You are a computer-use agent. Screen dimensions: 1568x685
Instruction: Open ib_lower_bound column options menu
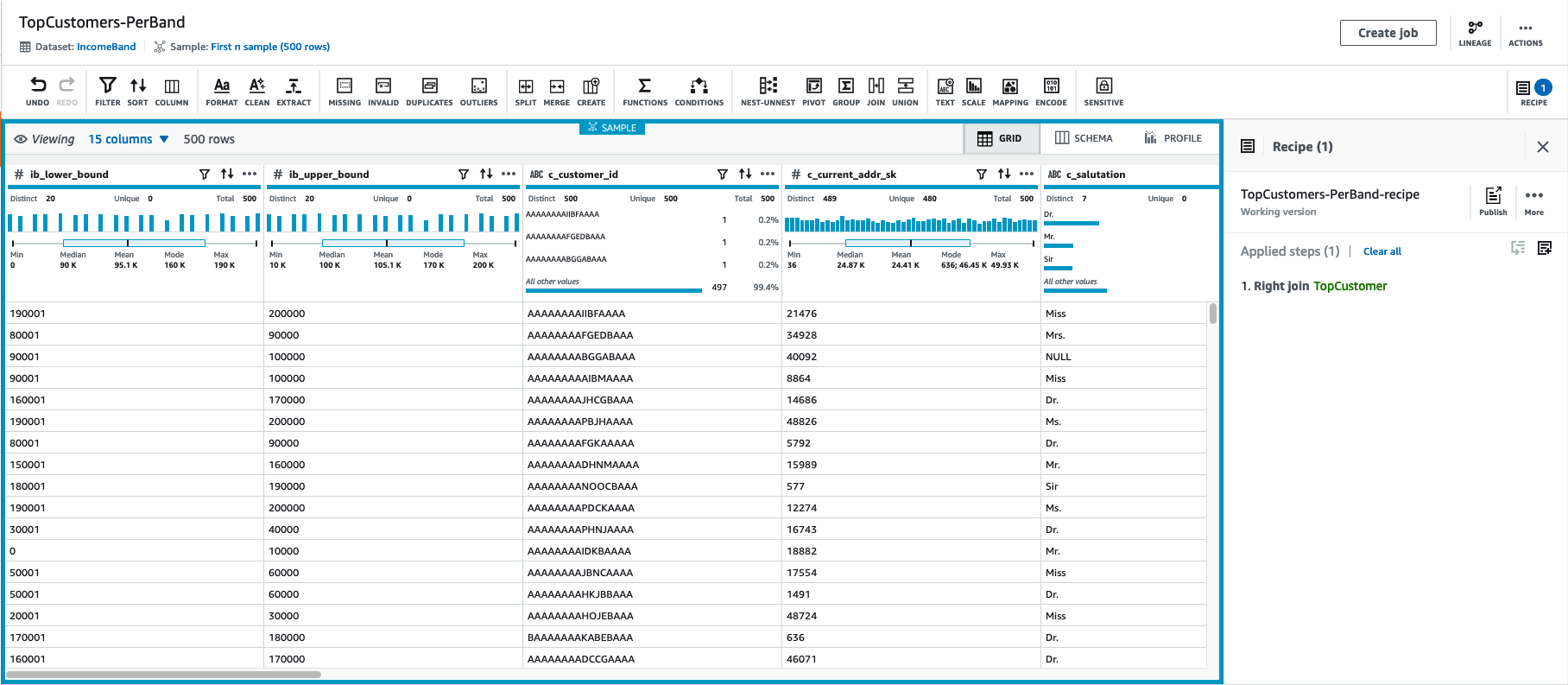(x=250, y=174)
